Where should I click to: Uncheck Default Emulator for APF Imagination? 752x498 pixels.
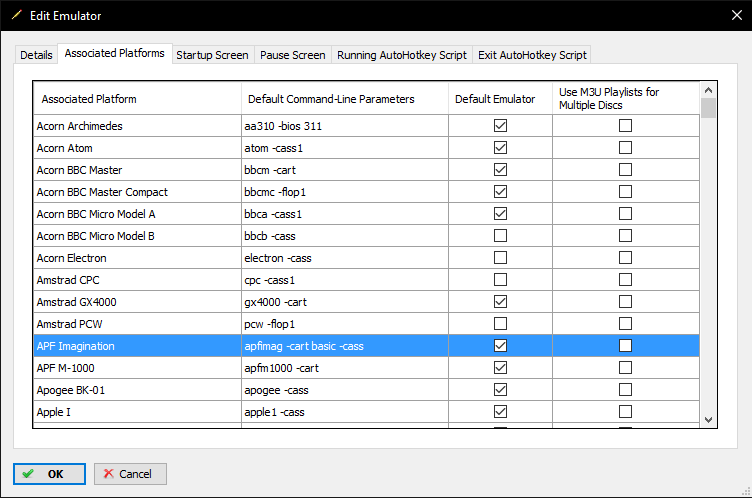click(x=500, y=346)
